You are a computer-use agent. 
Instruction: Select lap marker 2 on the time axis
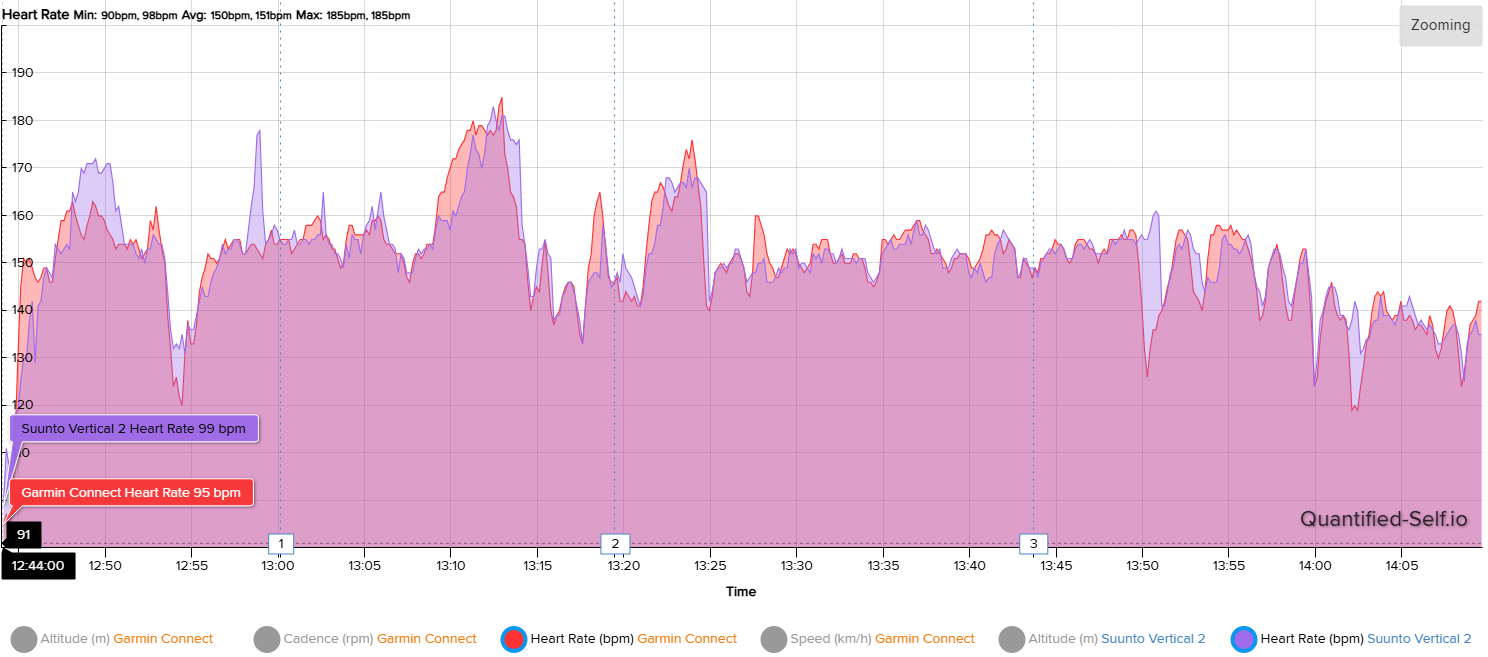(x=615, y=544)
